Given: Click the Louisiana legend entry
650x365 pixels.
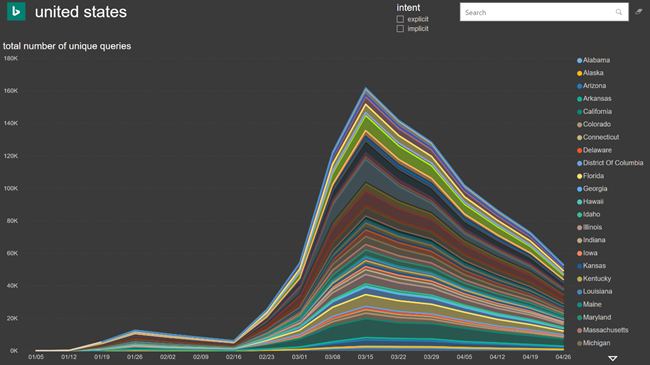Looking at the screenshot, I should point(594,292).
